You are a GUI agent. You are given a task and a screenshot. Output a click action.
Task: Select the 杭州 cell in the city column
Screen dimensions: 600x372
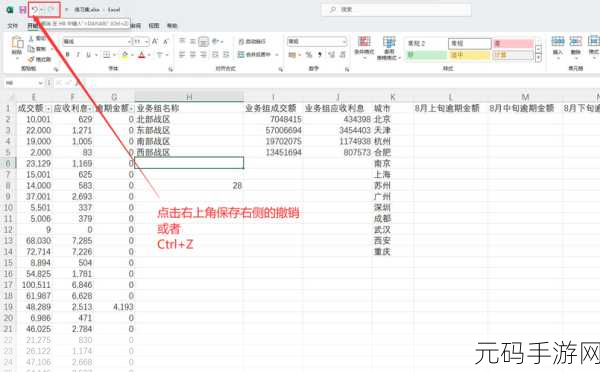393,141
